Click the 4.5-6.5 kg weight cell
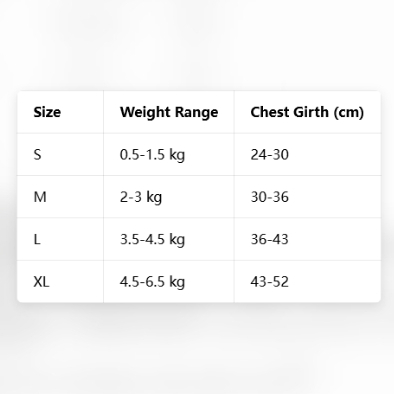 [x=169, y=282]
